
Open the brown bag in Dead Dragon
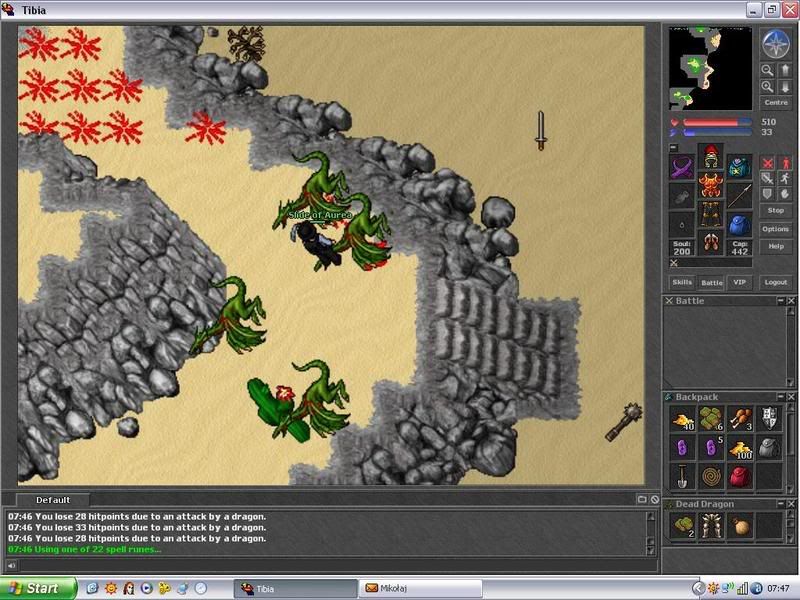click(x=740, y=527)
